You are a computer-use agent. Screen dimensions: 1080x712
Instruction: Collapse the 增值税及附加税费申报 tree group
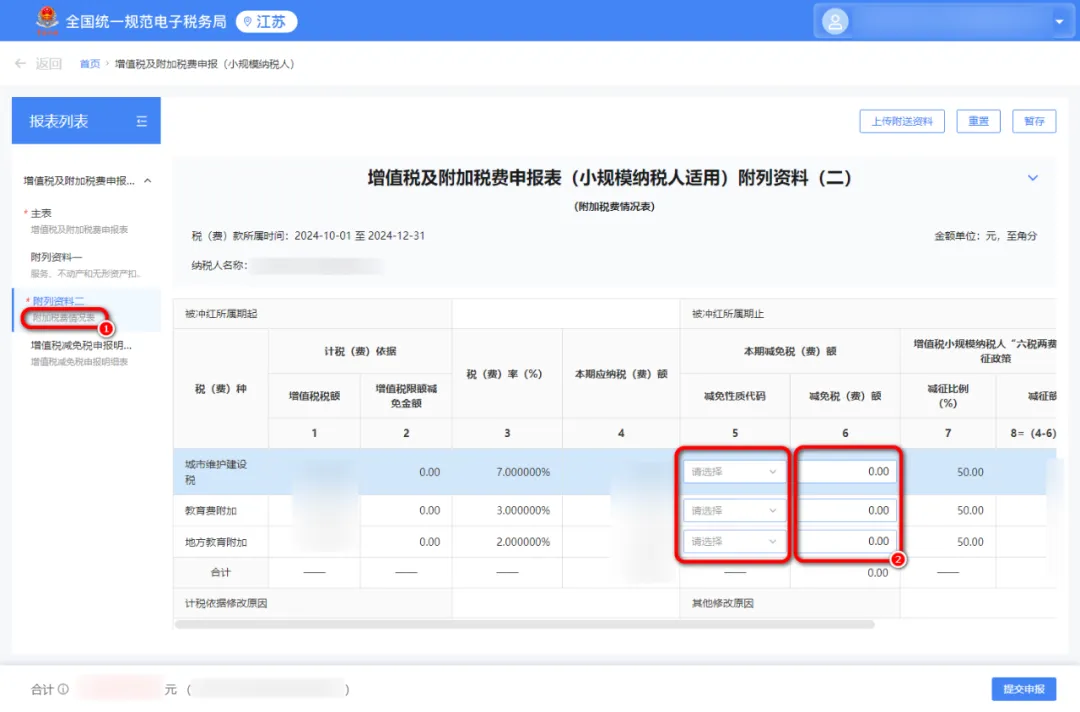(148, 181)
